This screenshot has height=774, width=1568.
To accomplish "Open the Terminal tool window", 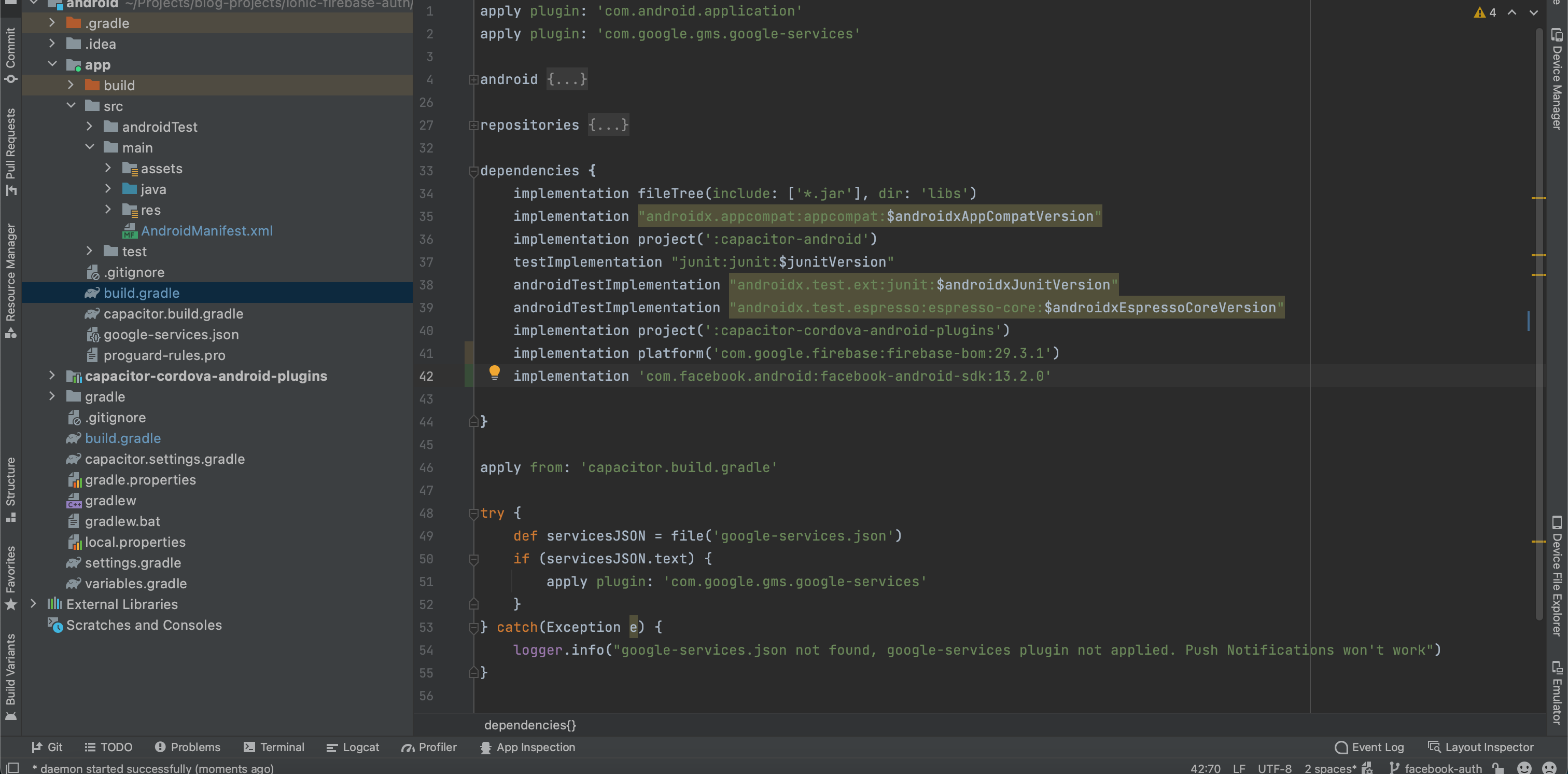I will [274, 747].
